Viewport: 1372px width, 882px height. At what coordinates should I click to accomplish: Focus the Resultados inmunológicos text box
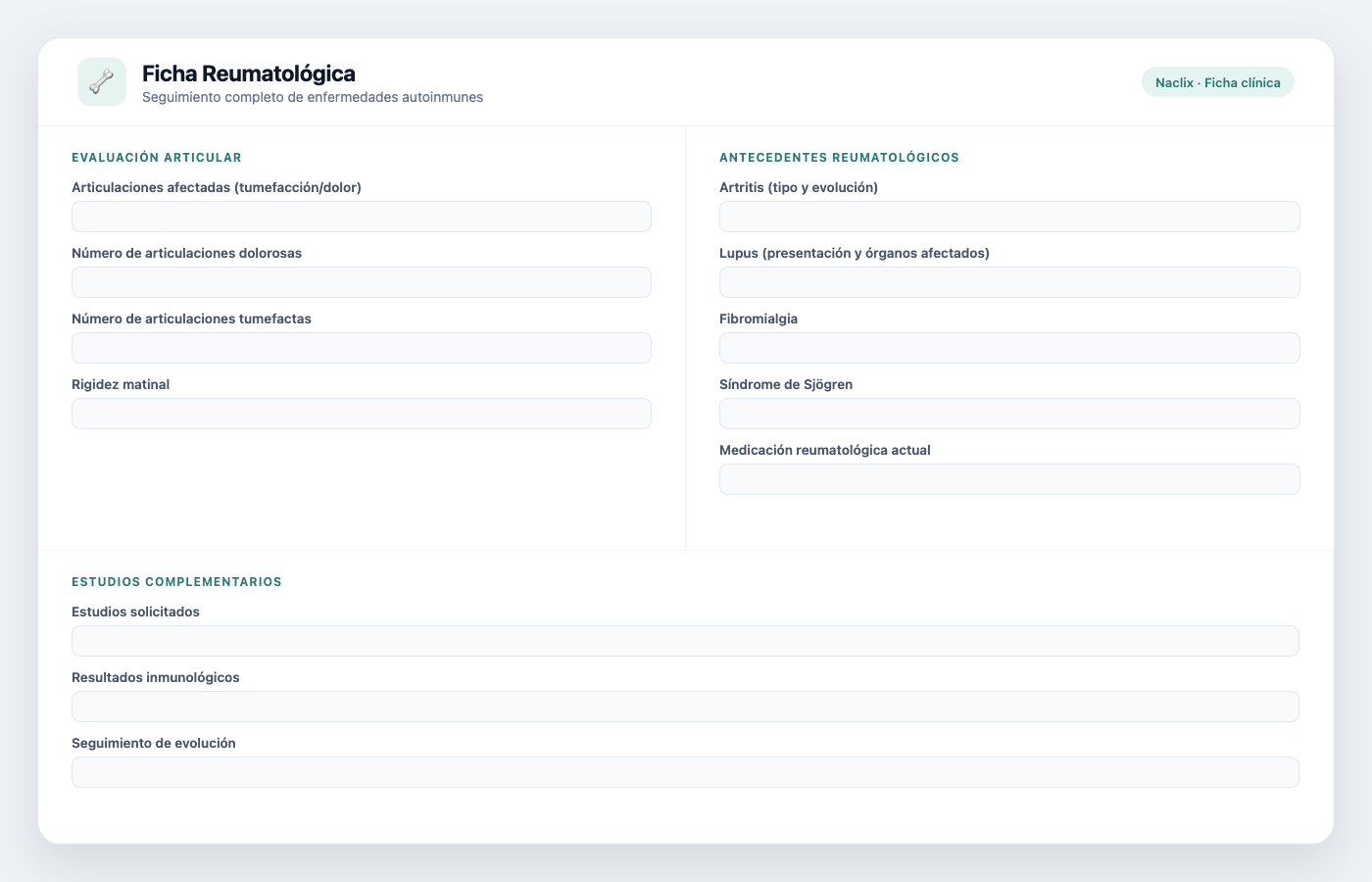685,707
